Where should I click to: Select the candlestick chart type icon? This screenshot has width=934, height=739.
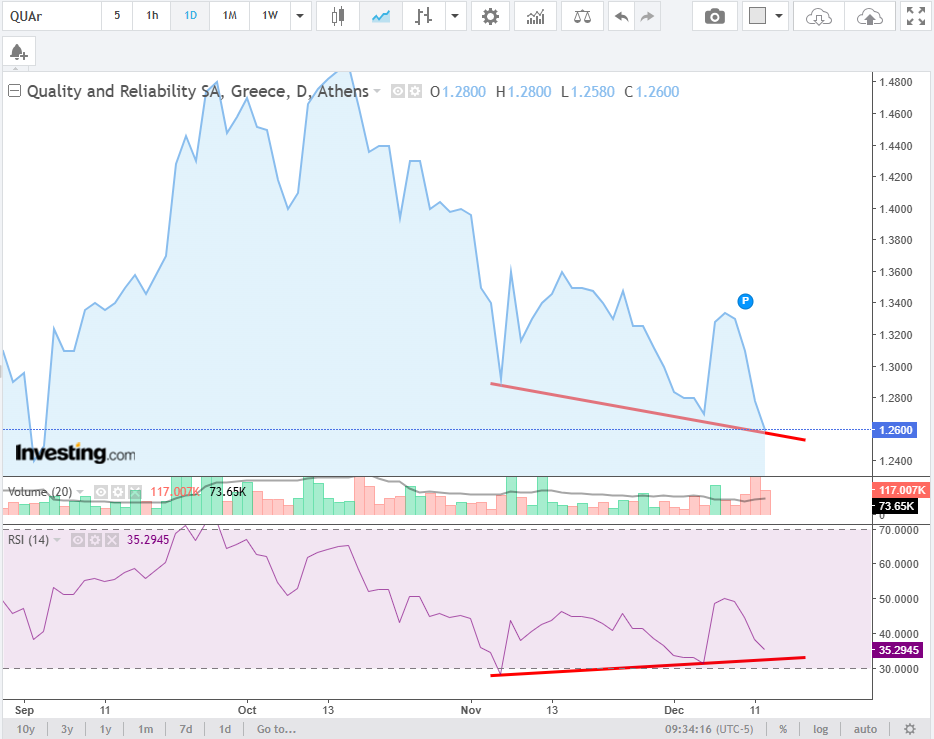point(338,16)
